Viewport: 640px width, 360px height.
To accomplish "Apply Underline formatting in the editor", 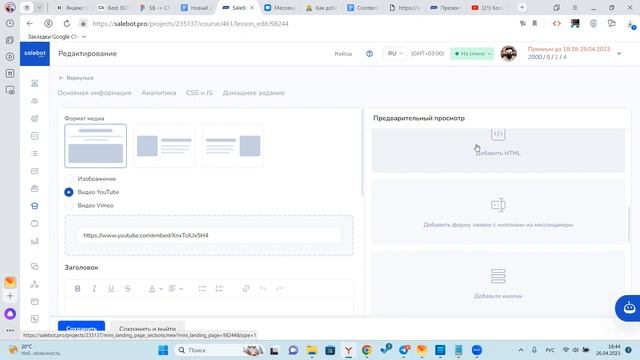I will (111, 289).
